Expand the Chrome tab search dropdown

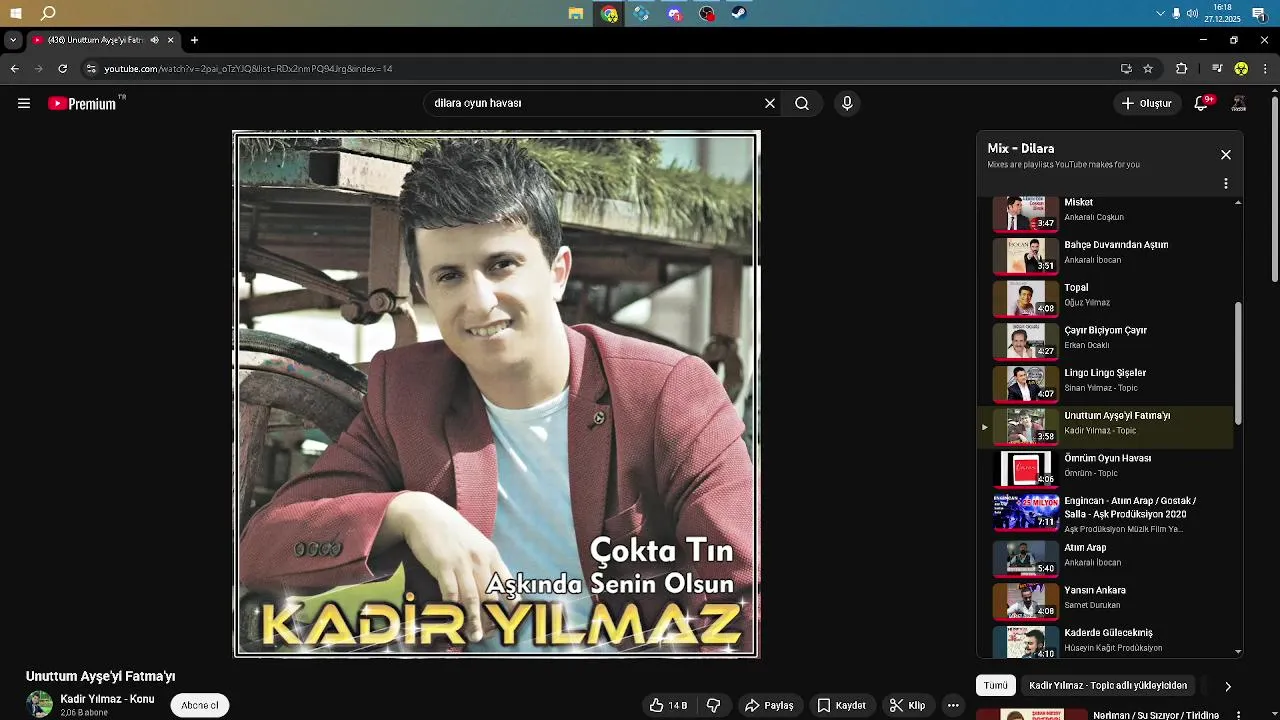point(12,40)
